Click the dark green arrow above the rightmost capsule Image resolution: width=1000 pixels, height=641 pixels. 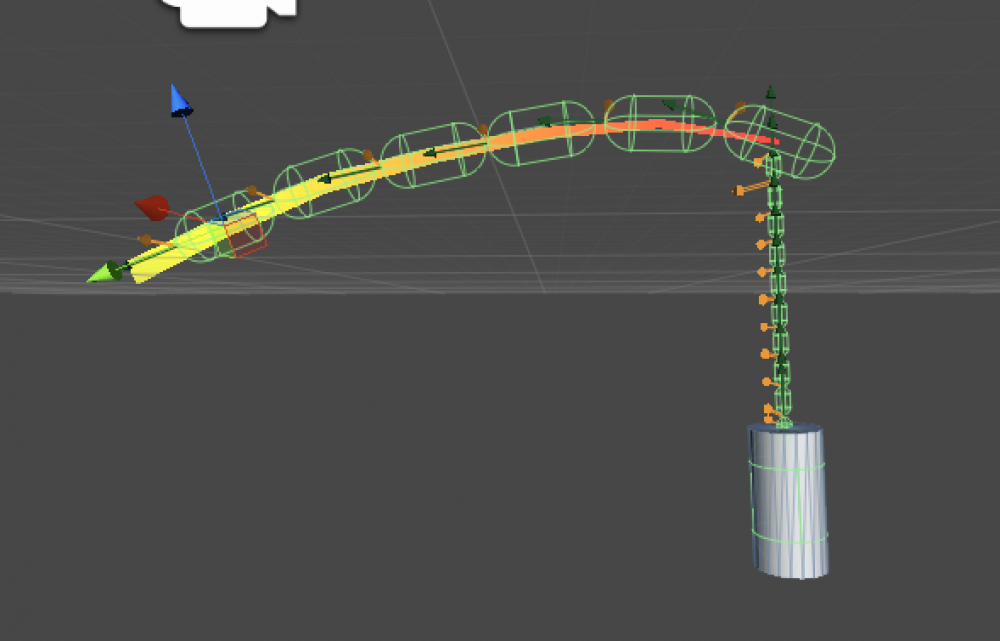click(x=771, y=94)
